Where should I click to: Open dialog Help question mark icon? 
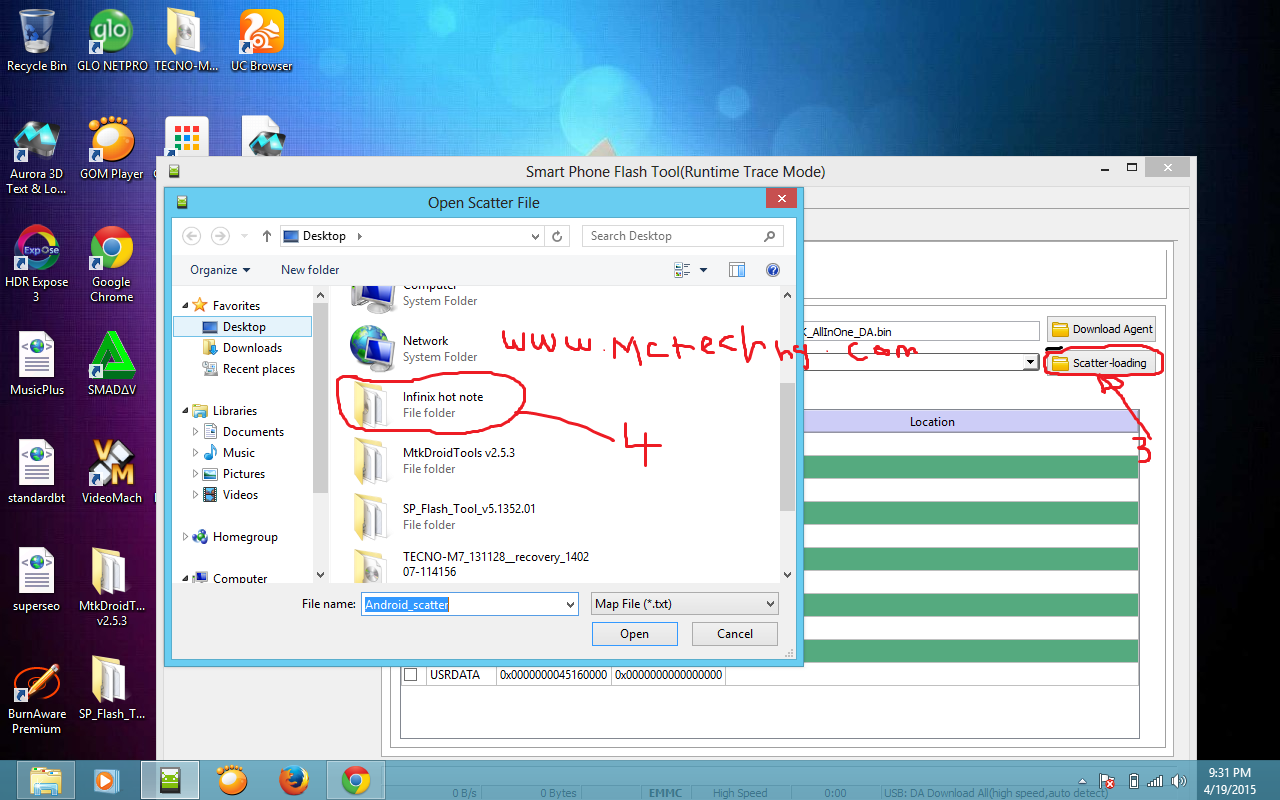[772, 270]
